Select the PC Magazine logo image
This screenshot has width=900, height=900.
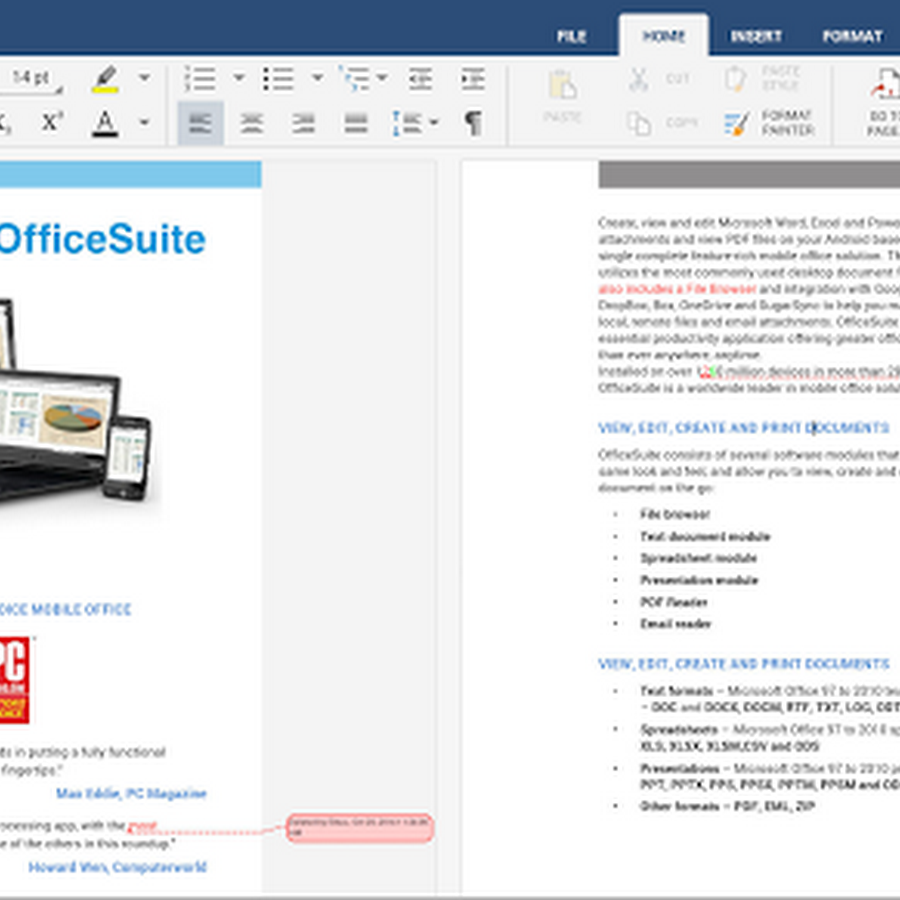[x=14, y=680]
